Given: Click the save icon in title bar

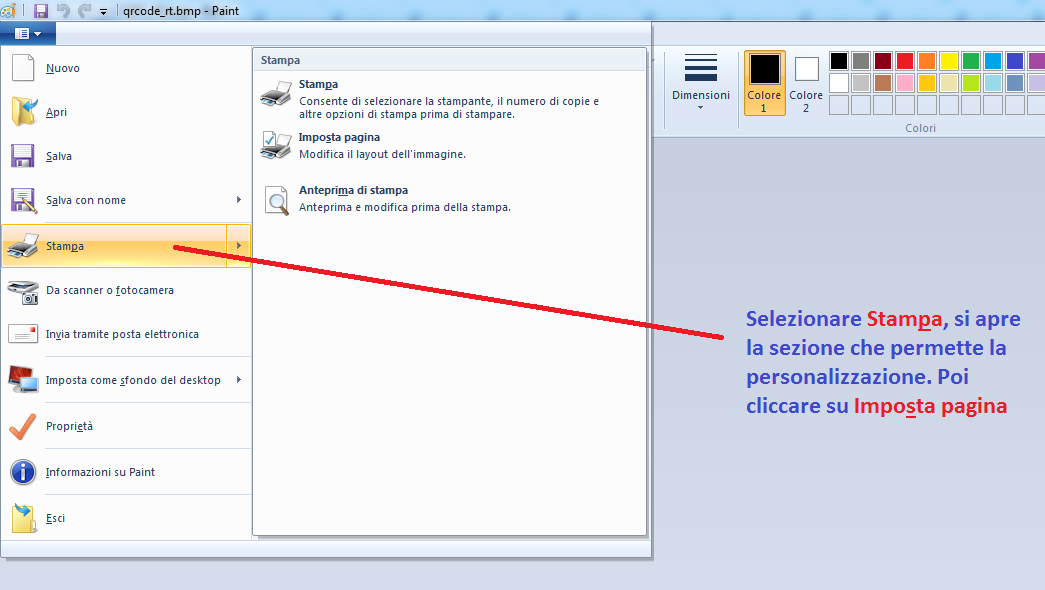Looking at the screenshot, I should 41,11.
